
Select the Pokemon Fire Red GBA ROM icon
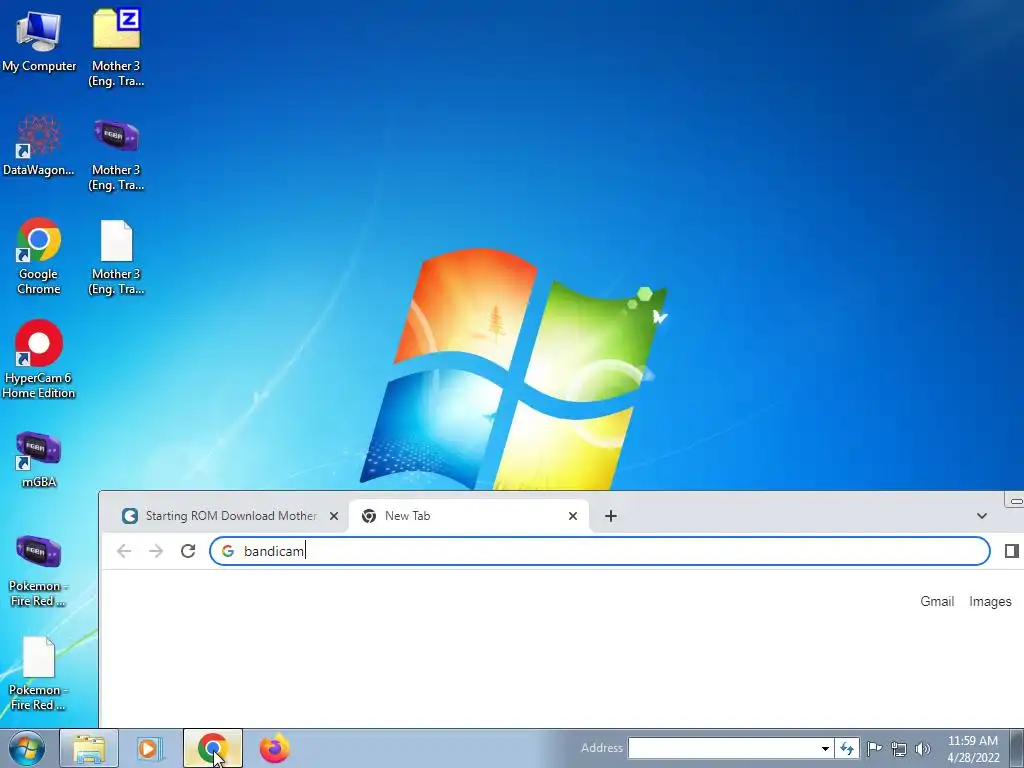39,569
